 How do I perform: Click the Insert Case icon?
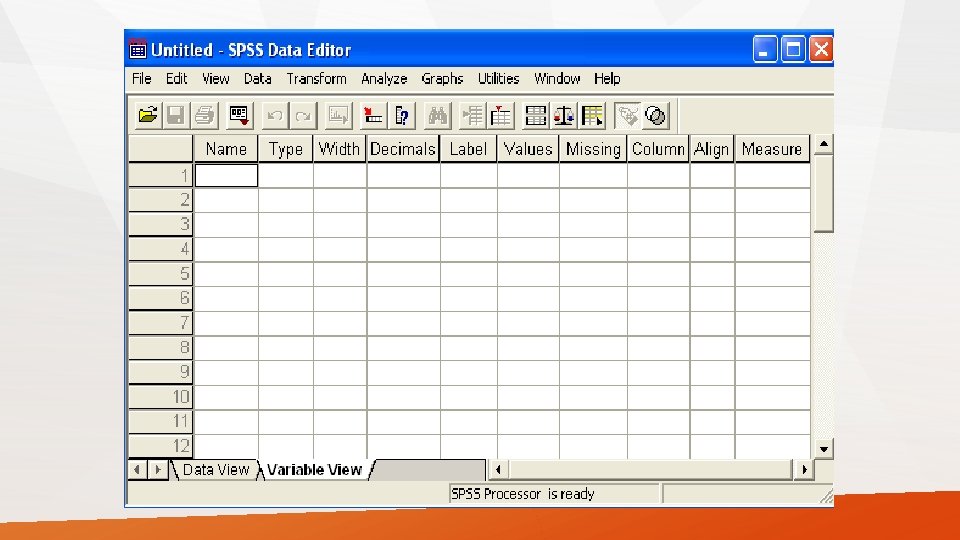(472, 115)
